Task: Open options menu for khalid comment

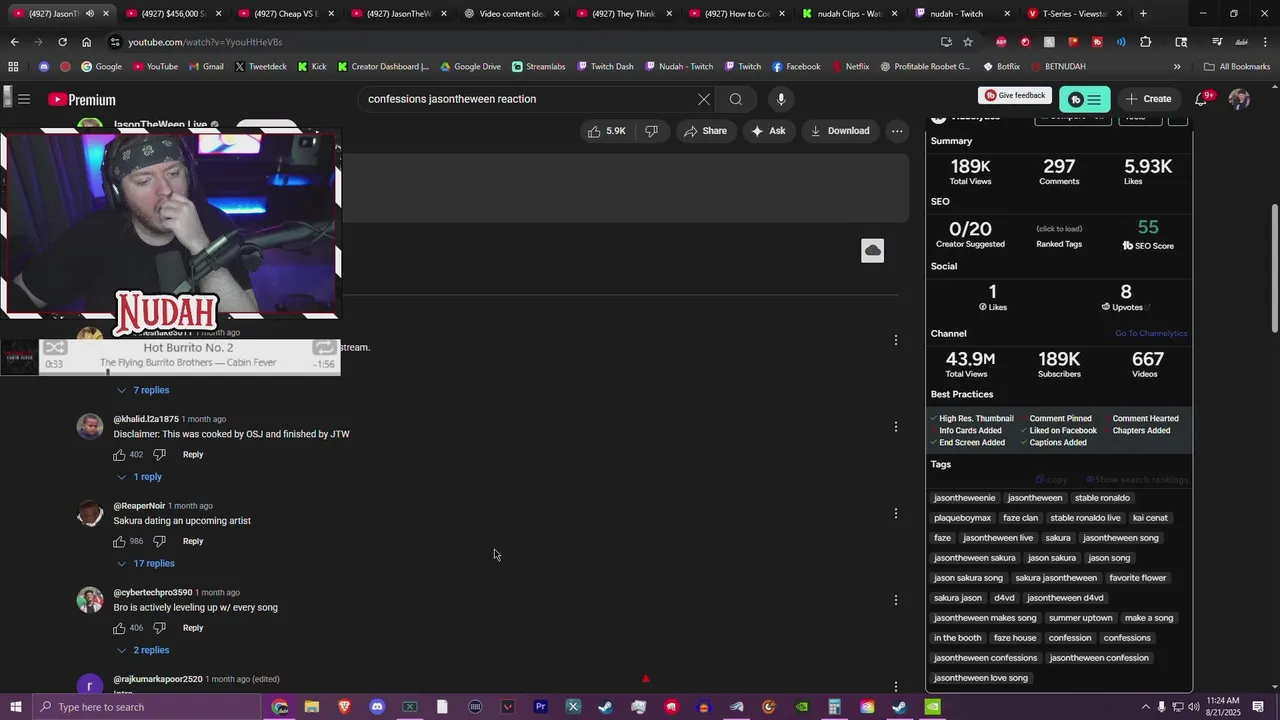Action: click(896, 427)
